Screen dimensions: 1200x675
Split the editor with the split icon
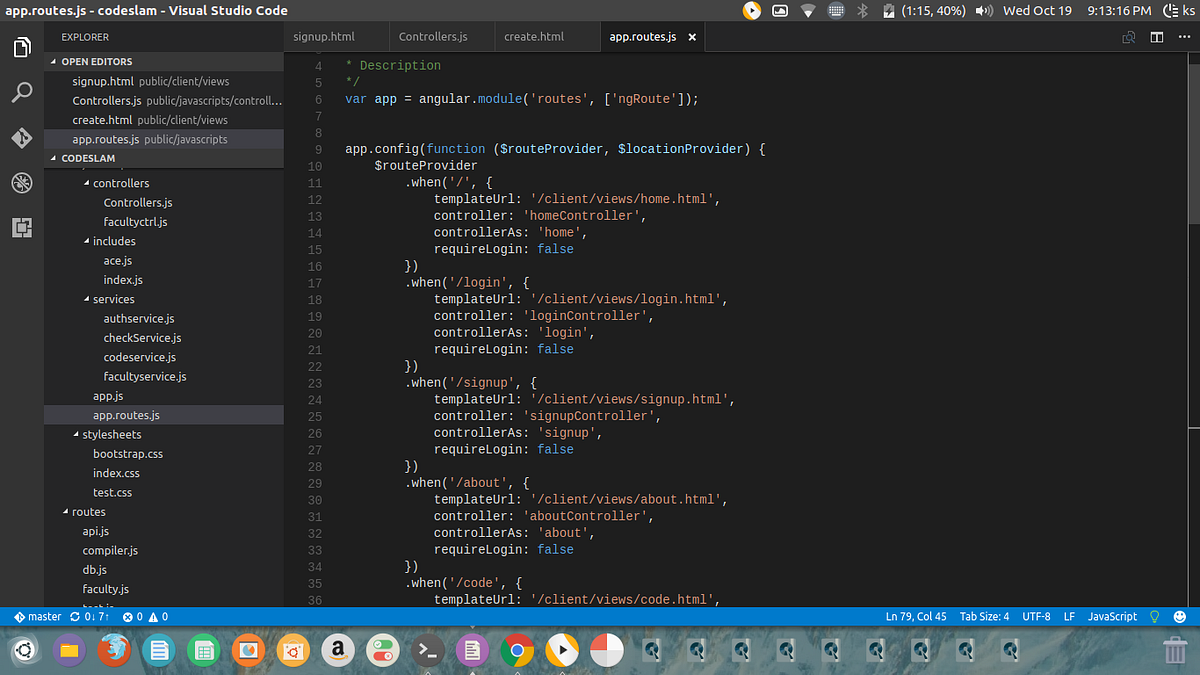click(x=1157, y=37)
